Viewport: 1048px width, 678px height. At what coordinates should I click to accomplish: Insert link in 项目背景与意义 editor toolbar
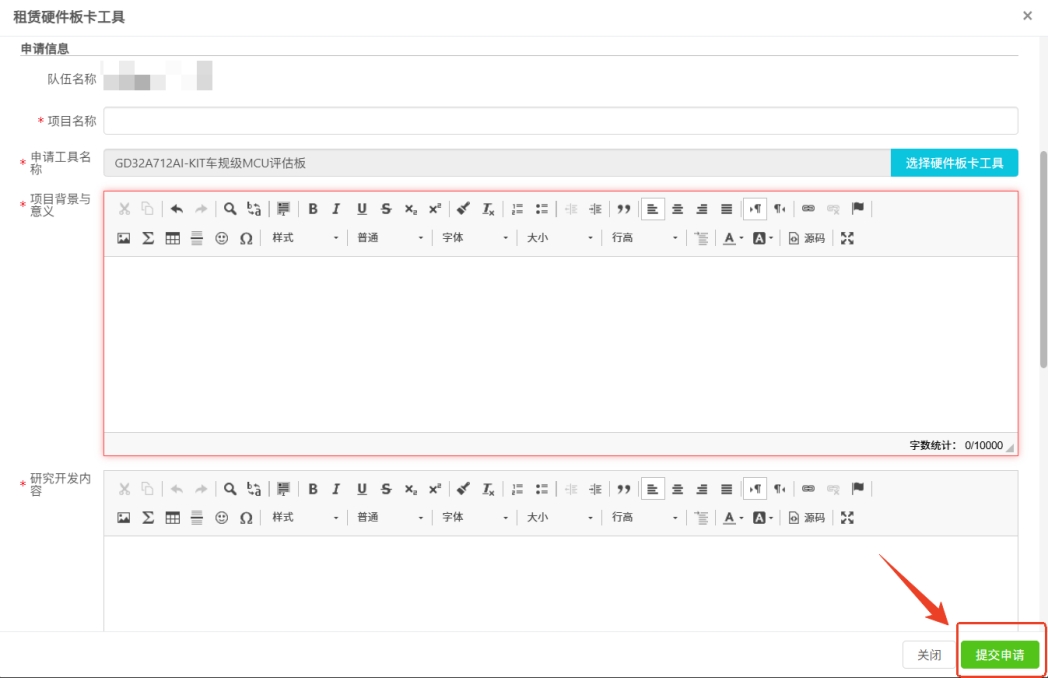(808, 209)
